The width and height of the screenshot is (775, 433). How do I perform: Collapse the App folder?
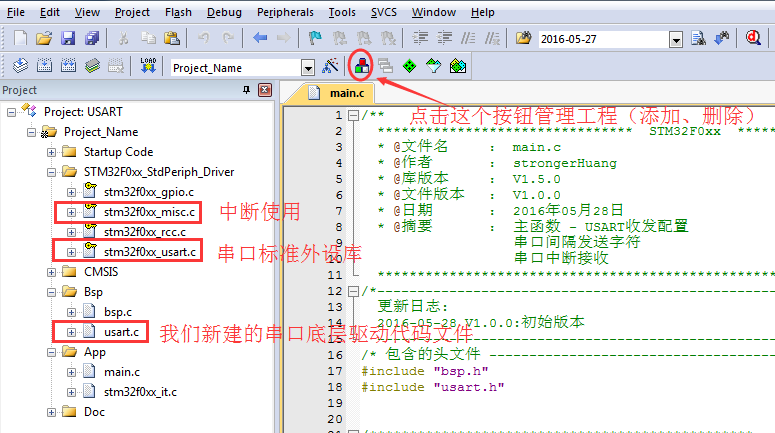tap(51, 352)
